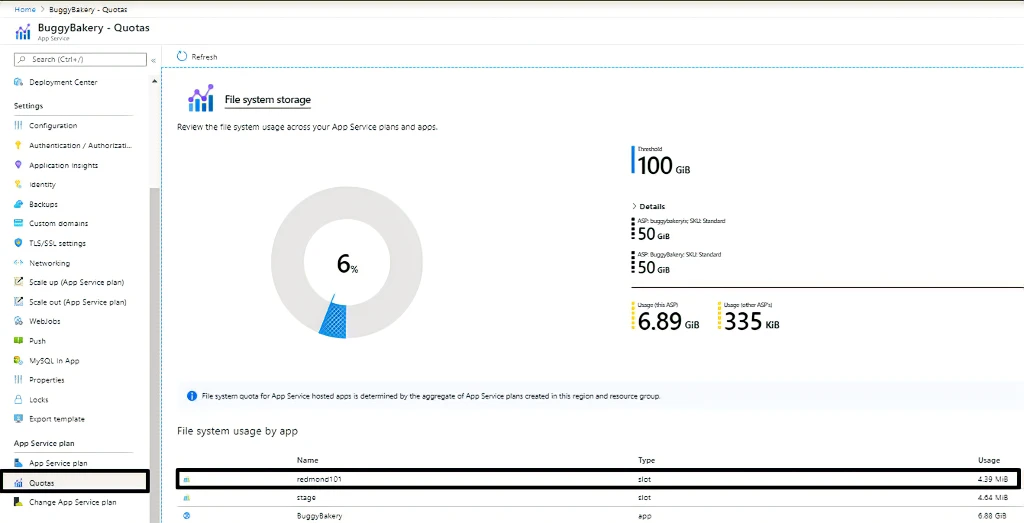Select Change App Service plan
Screen dimensions: 1024x523
(72, 502)
